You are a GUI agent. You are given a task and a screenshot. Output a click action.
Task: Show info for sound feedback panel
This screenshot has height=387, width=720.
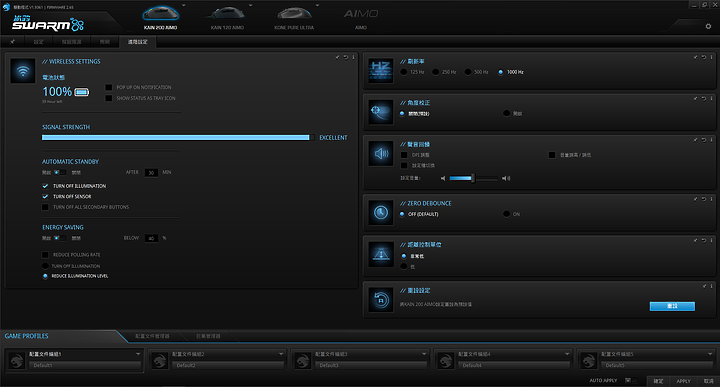(x=711, y=140)
